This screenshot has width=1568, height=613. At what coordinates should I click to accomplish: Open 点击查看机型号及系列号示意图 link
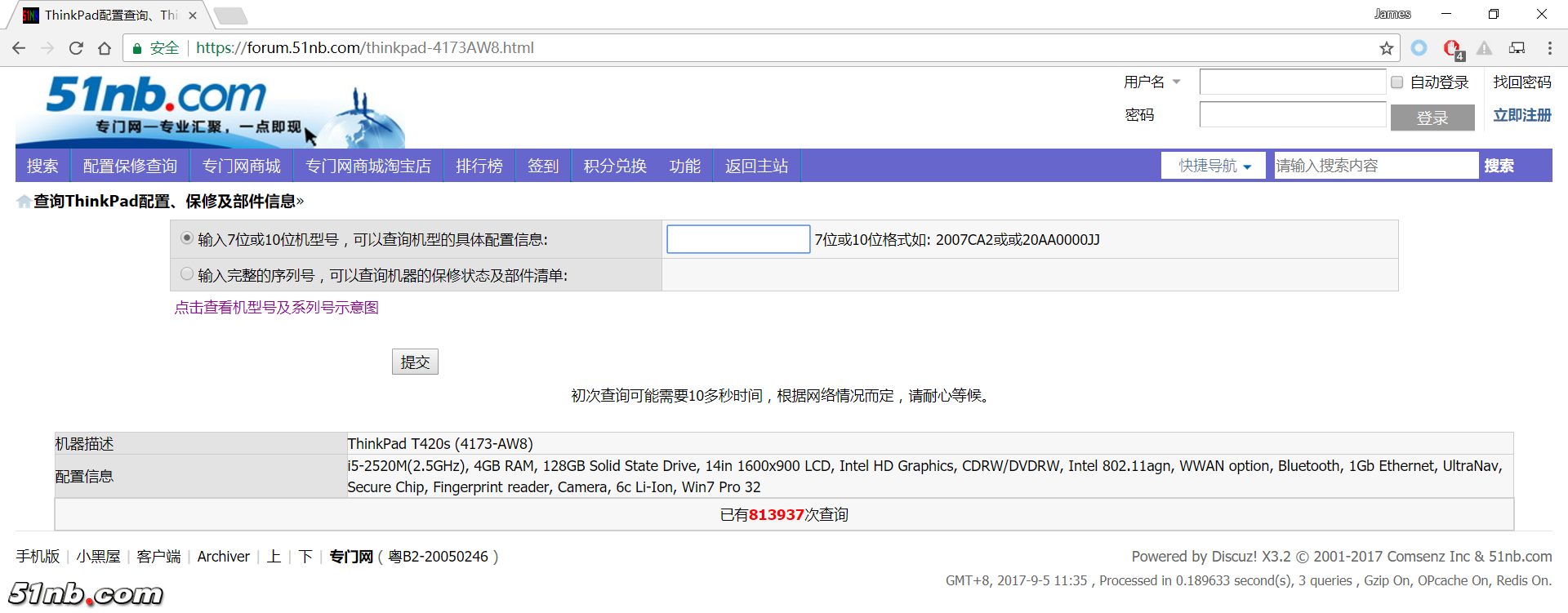[276, 308]
